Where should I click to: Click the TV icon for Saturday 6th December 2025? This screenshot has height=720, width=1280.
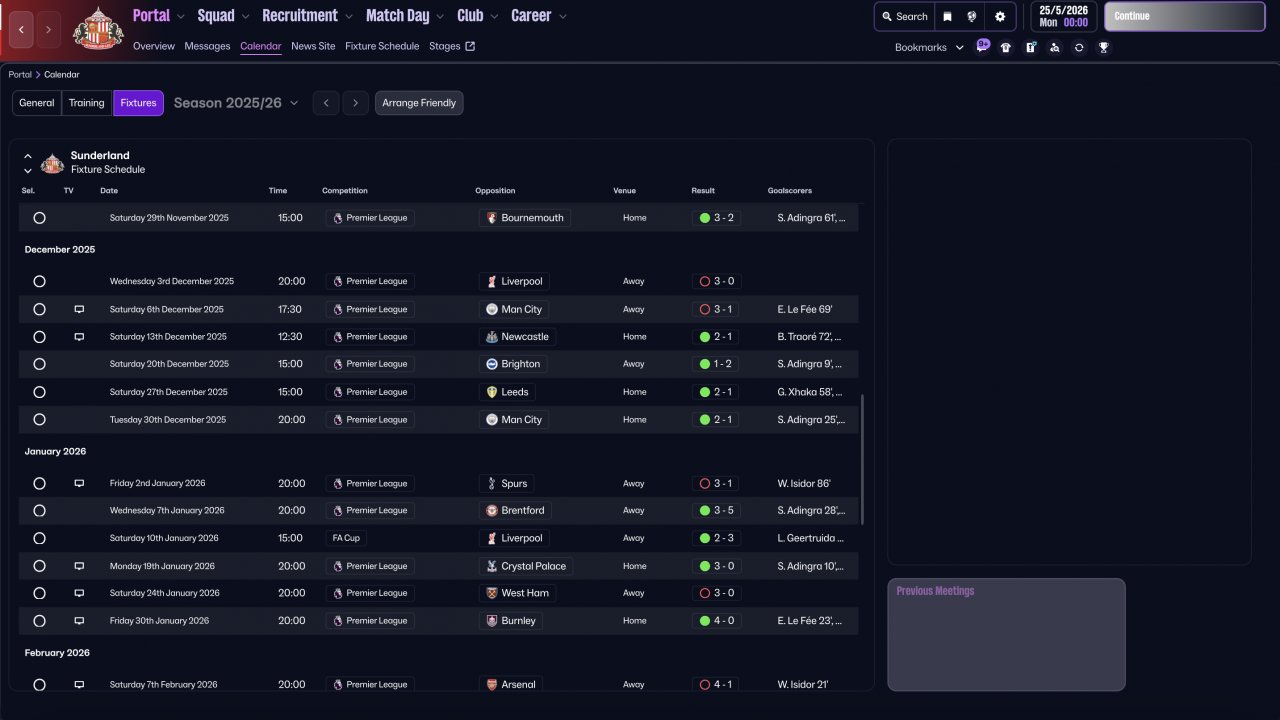[79, 310]
